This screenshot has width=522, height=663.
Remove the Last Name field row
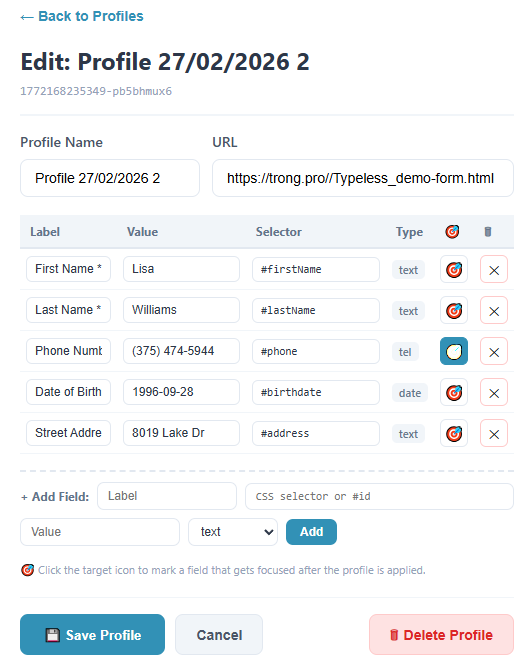494,310
